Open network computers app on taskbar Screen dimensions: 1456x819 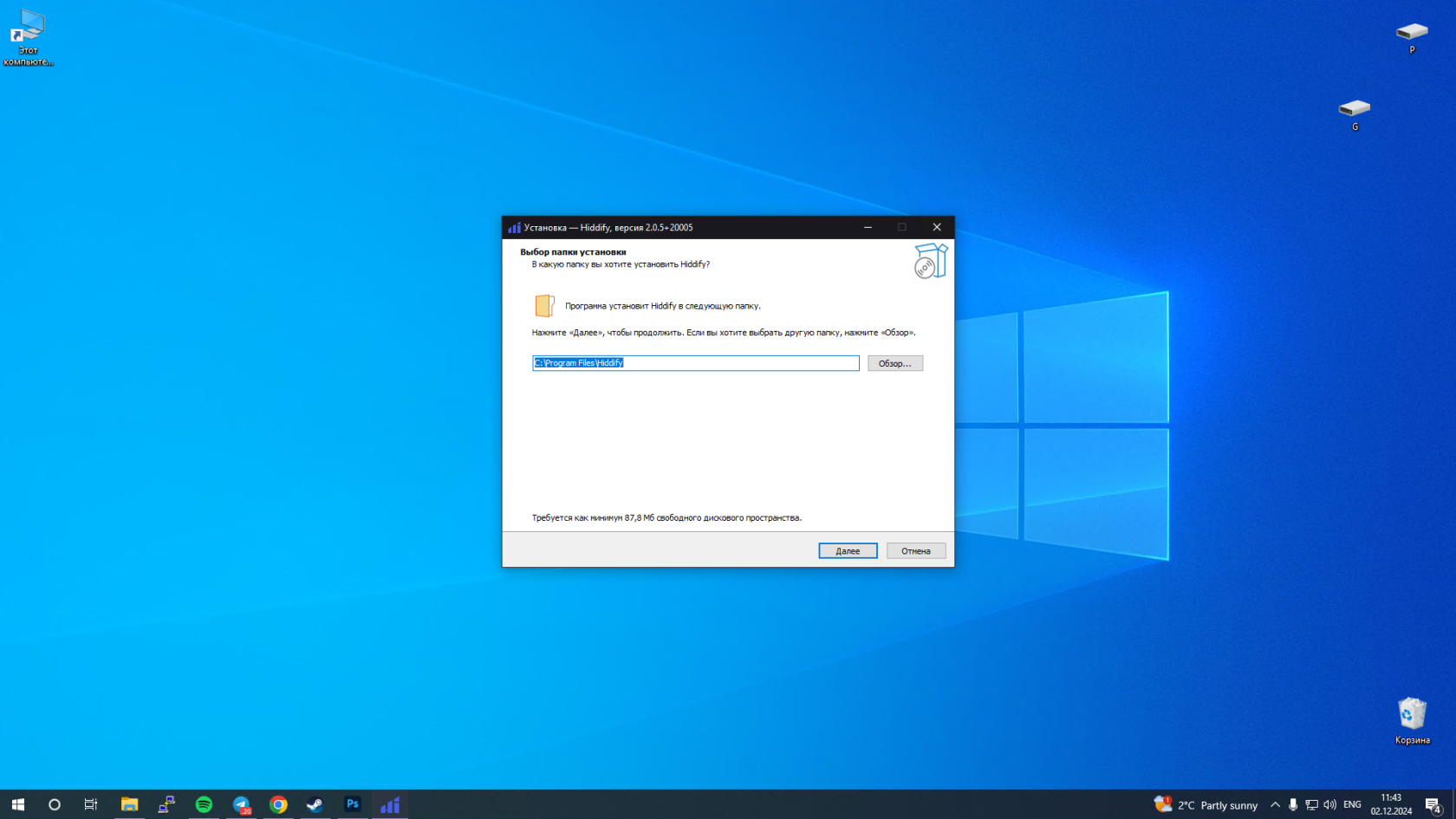tap(166, 804)
